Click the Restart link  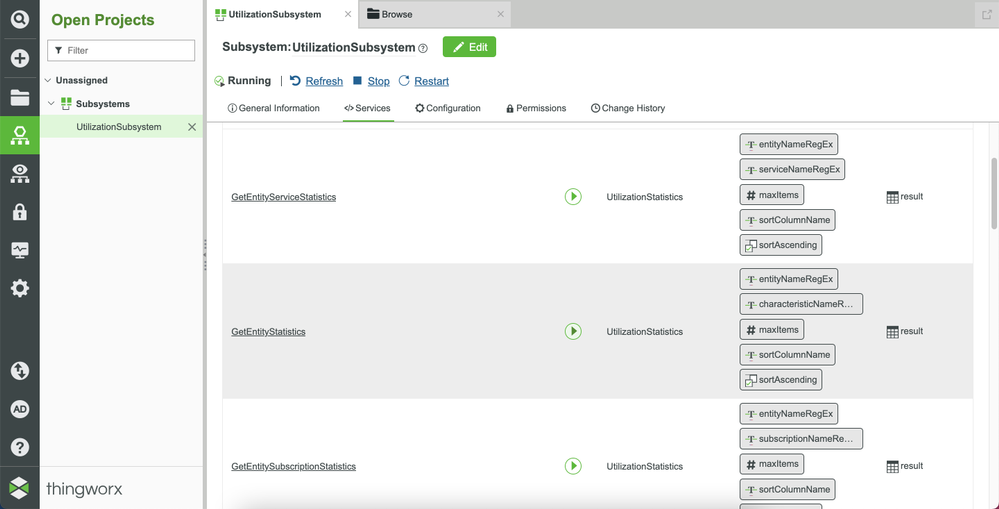point(431,81)
